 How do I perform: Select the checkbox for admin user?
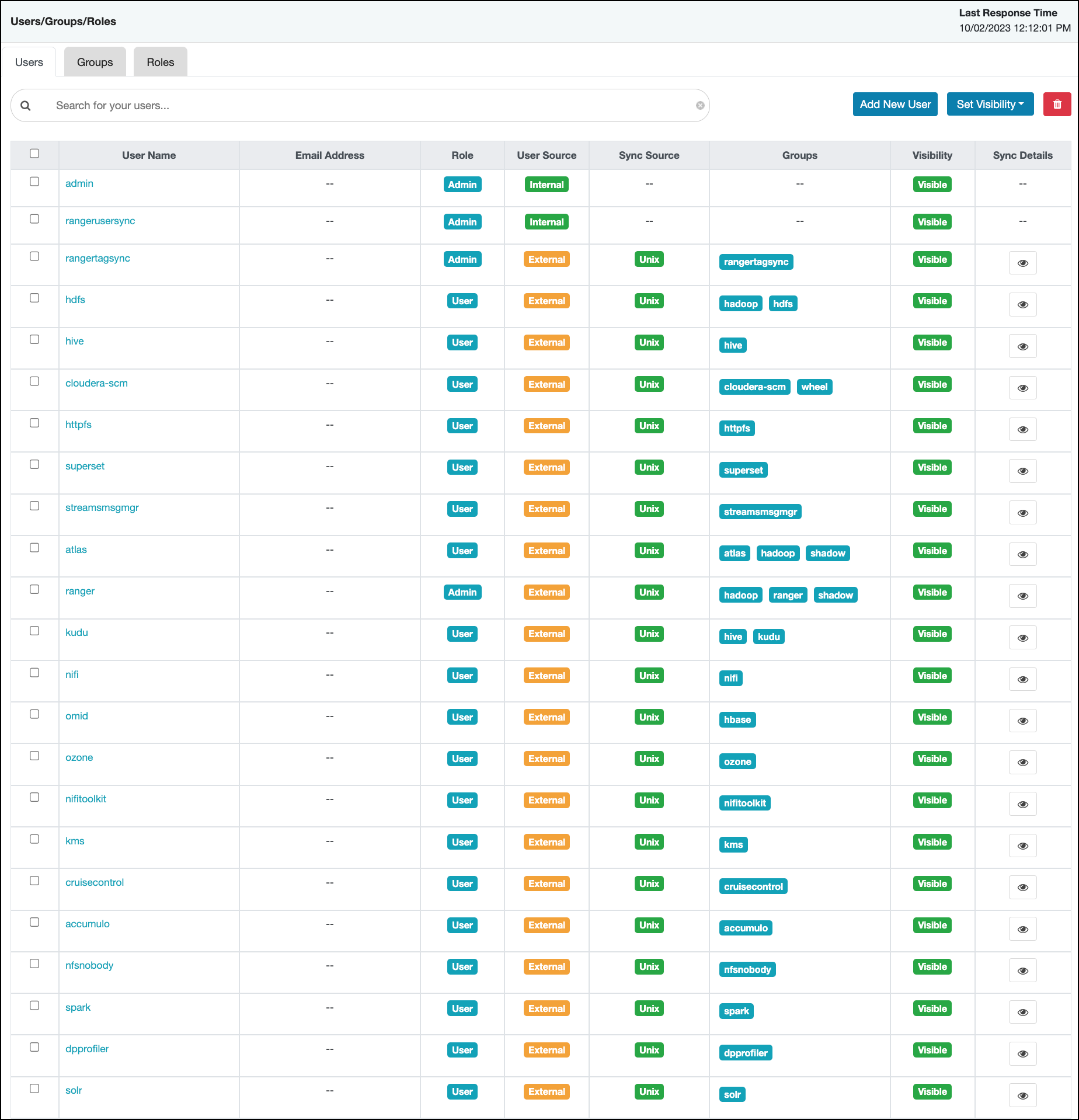pos(34,182)
